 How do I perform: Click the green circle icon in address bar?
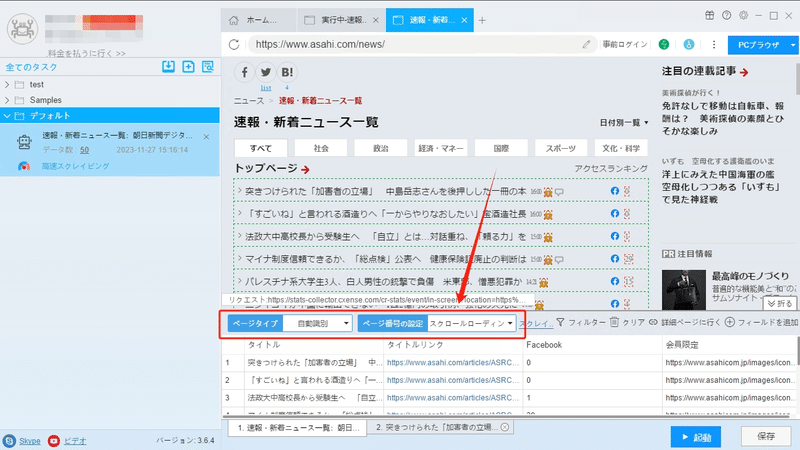click(664, 44)
